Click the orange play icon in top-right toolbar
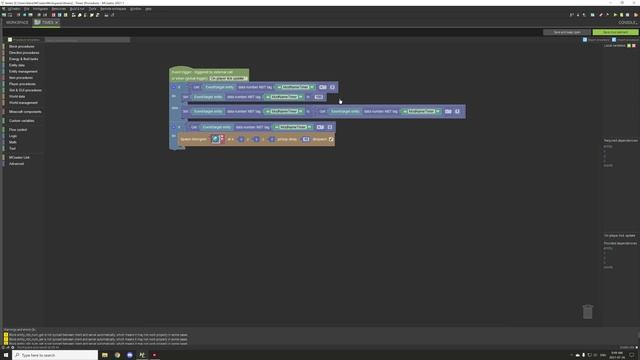The height and width of the screenshot is (360, 640). click(x=636, y=15)
